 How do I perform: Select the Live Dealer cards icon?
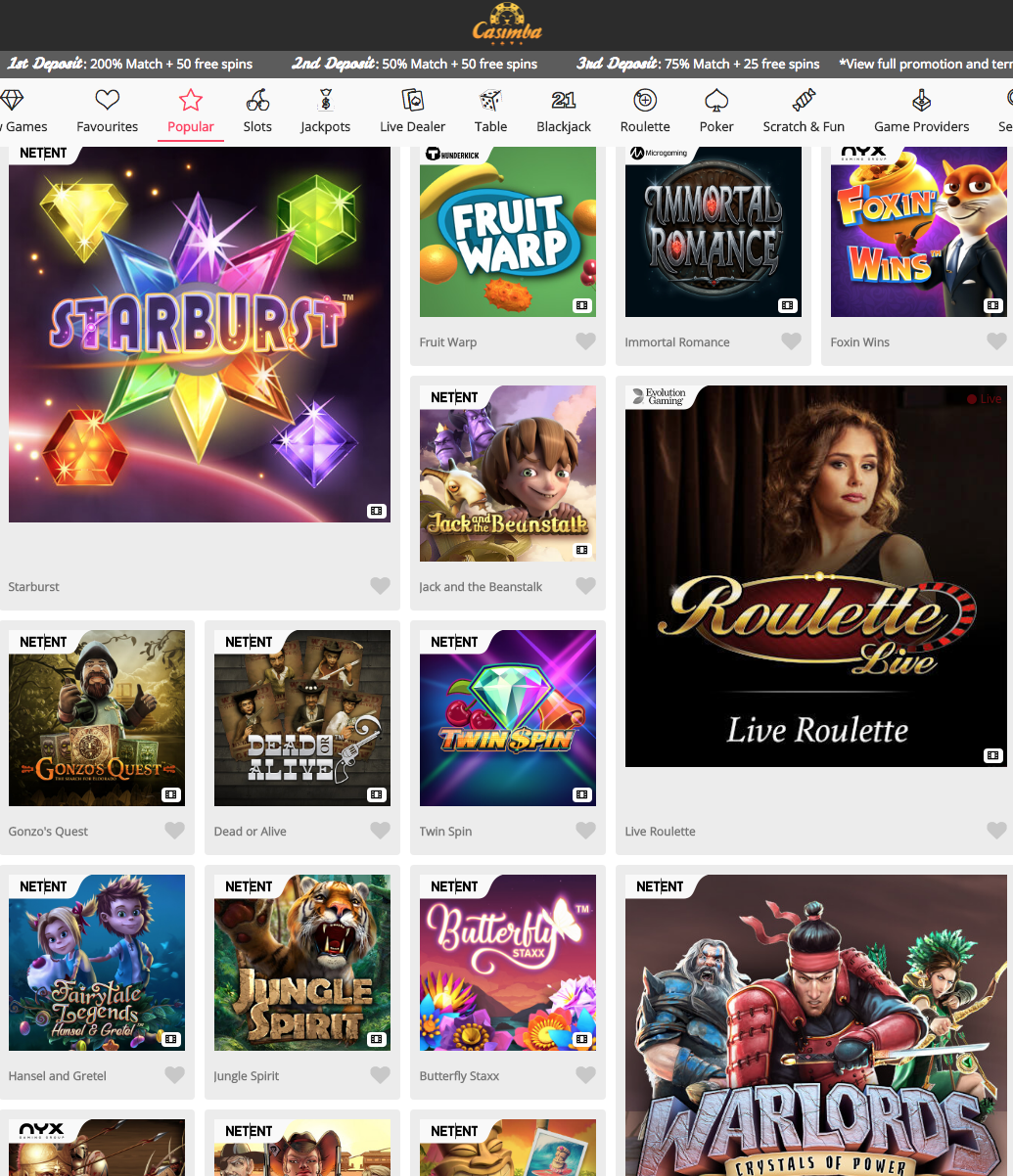(x=413, y=100)
